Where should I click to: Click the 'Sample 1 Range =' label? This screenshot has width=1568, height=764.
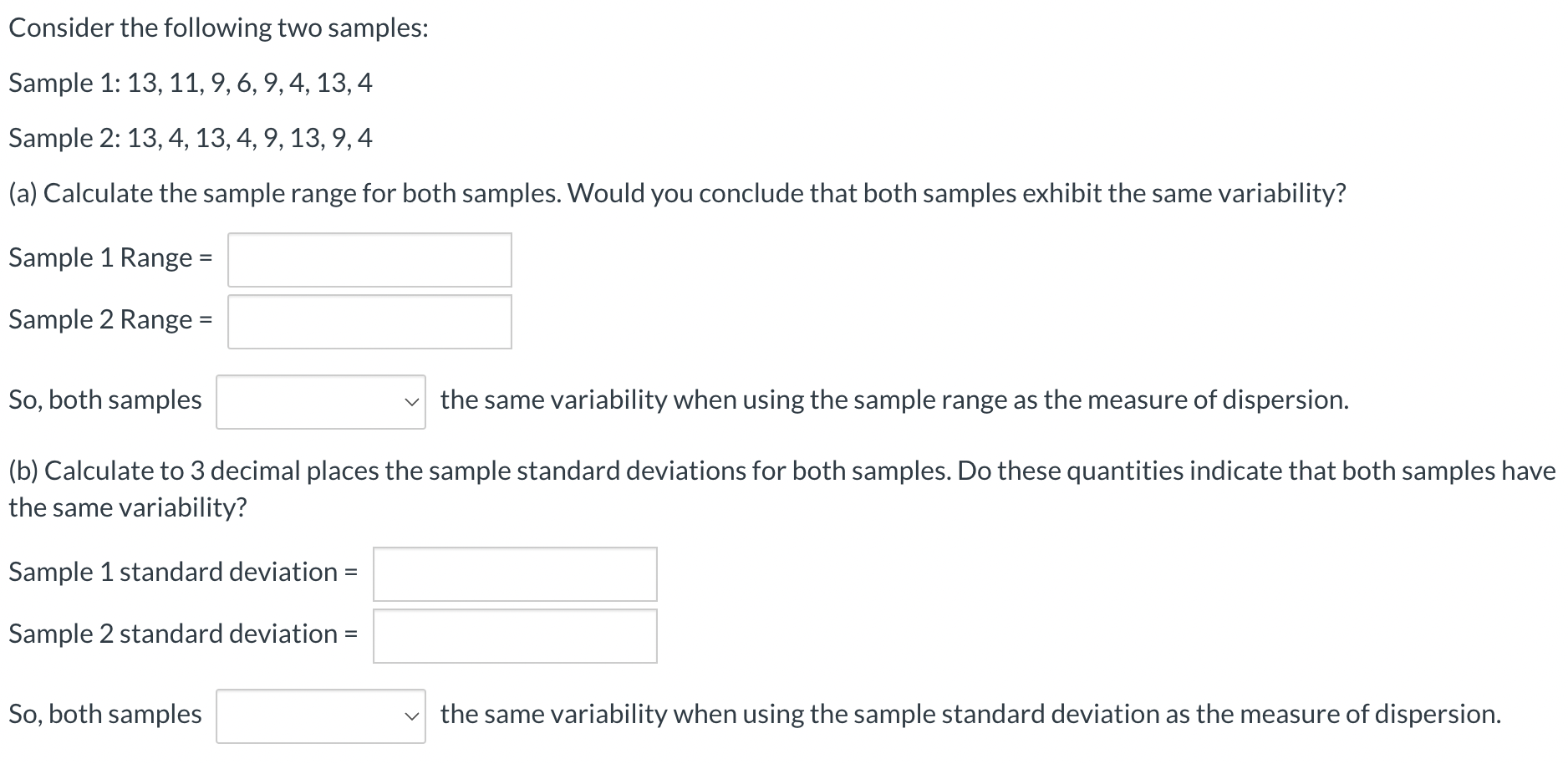[x=110, y=257]
